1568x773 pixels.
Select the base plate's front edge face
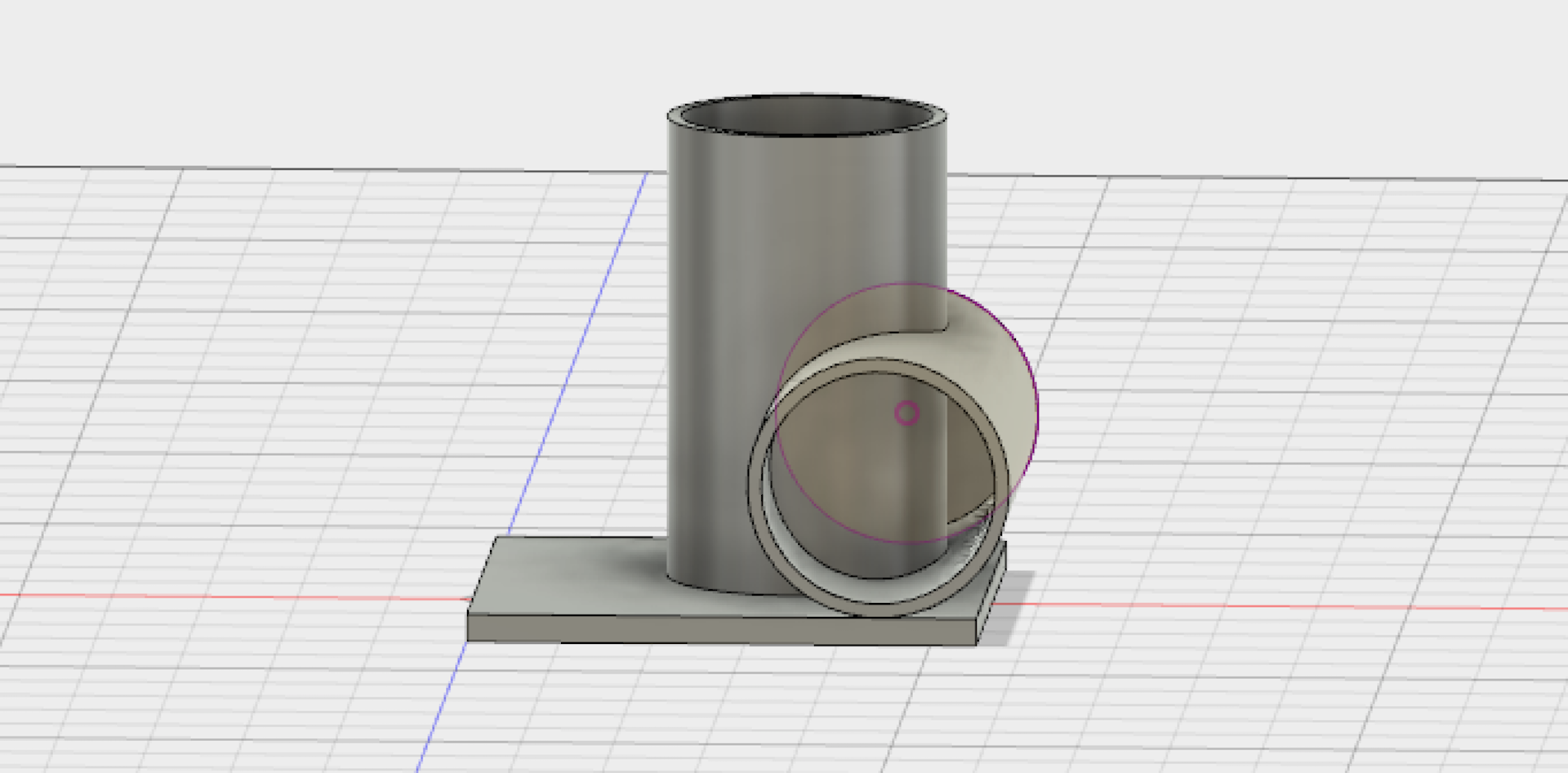click(x=722, y=628)
